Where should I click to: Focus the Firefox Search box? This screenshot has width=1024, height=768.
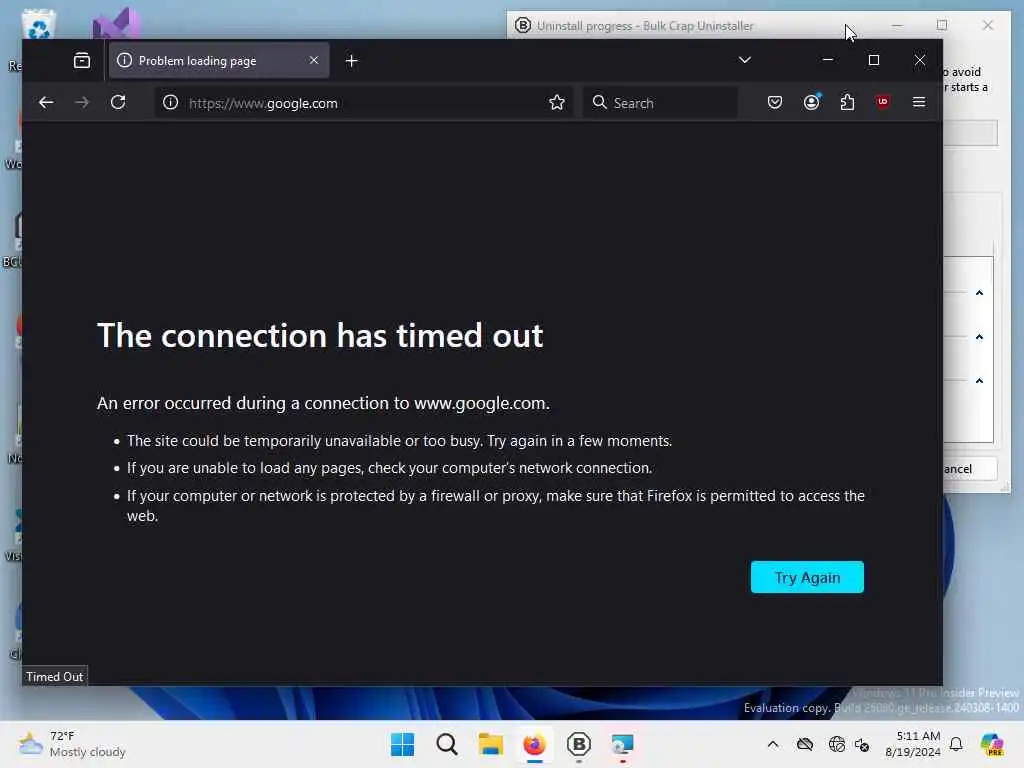coord(660,103)
